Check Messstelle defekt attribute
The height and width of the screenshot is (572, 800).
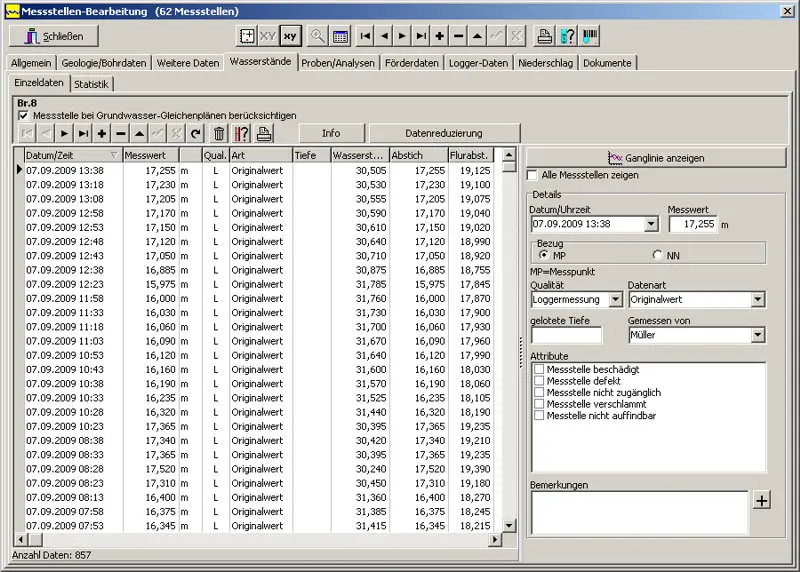539,381
